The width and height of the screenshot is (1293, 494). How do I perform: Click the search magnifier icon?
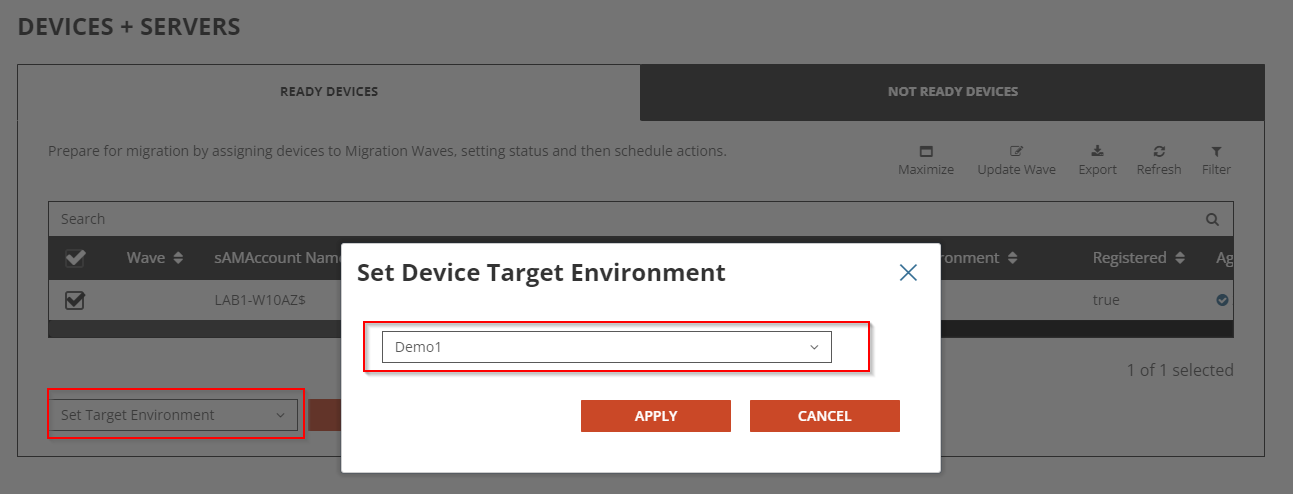pyautogui.click(x=1212, y=219)
